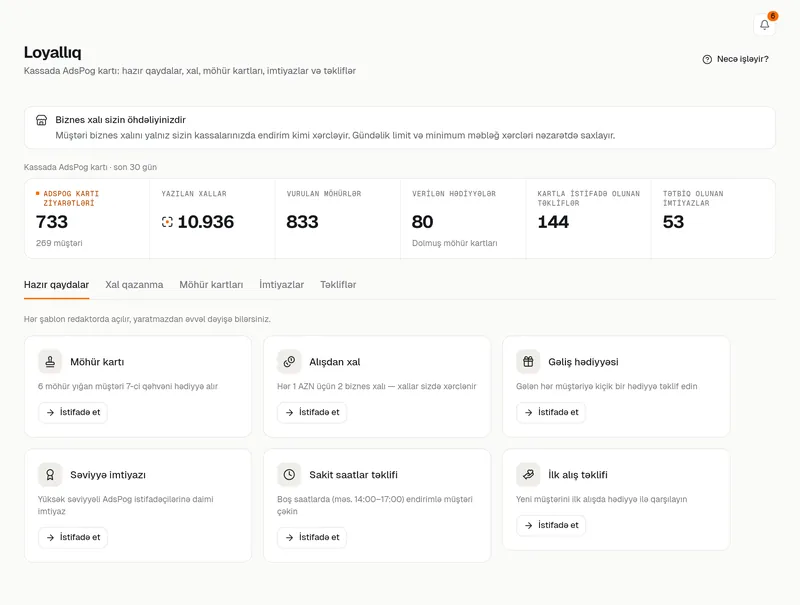Viewport: 800px width, 605px height.
Task: Select the Vurulan möhürlər stat card
Action: [337, 218]
